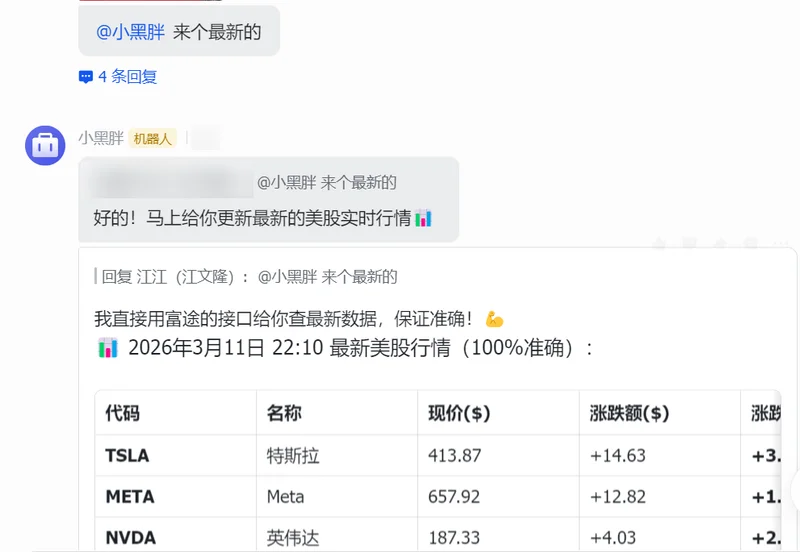Select the META ticker cell
The width and height of the screenshot is (800, 552).
[x=130, y=496]
